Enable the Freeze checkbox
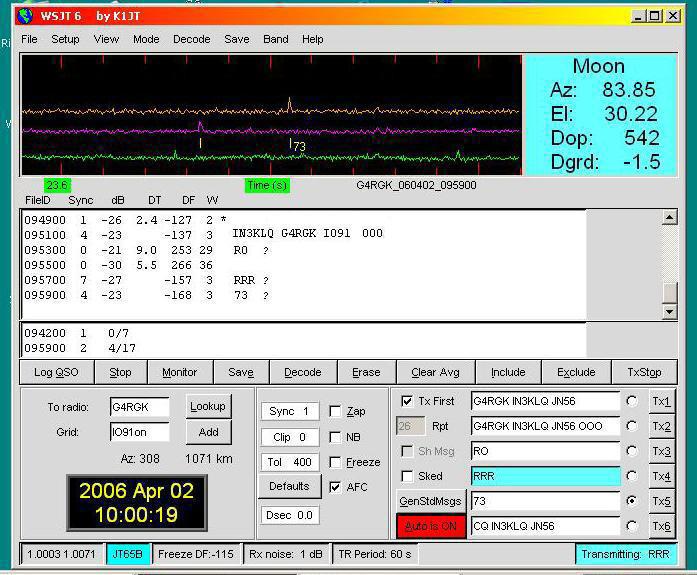Screen dimensions: 697x575 [335, 462]
